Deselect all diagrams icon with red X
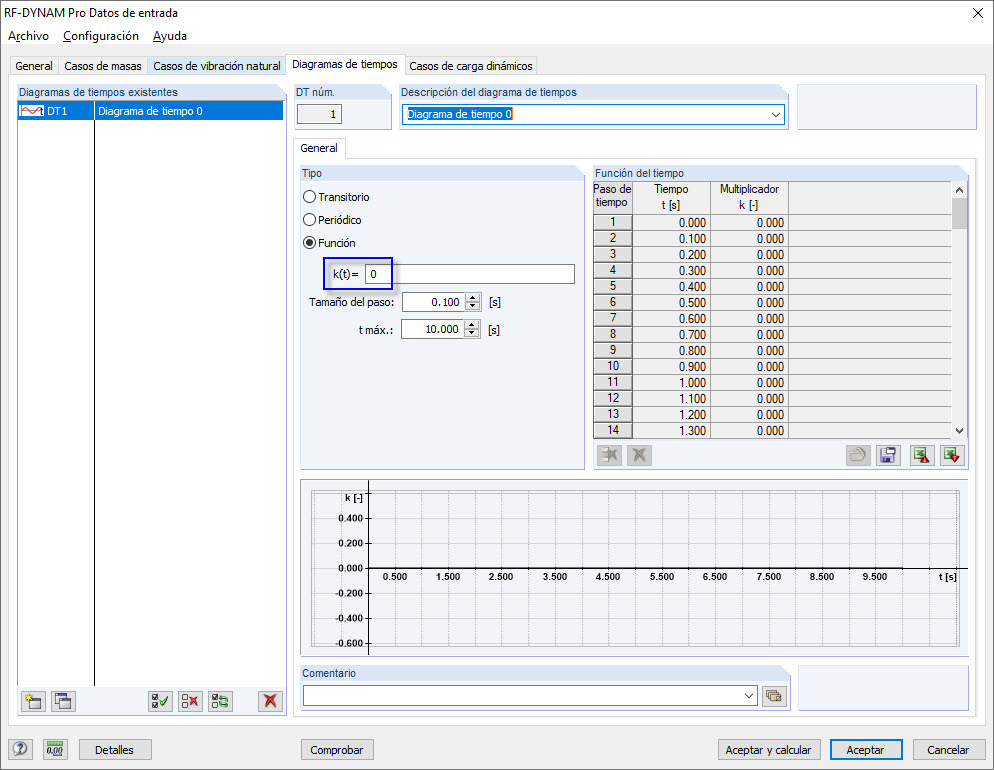Image resolution: width=994 pixels, height=770 pixels. 190,701
